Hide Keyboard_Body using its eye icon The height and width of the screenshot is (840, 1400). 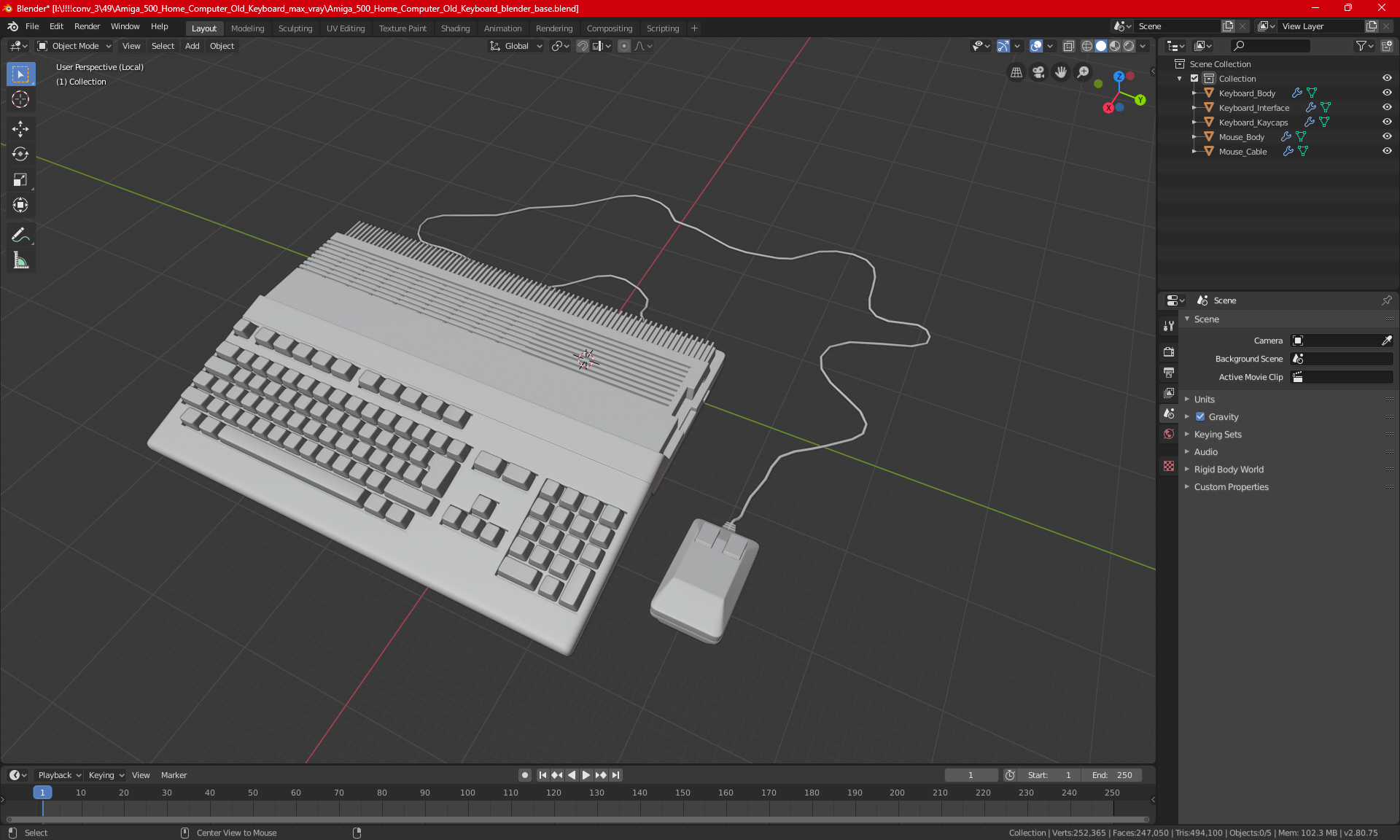(x=1387, y=93)
